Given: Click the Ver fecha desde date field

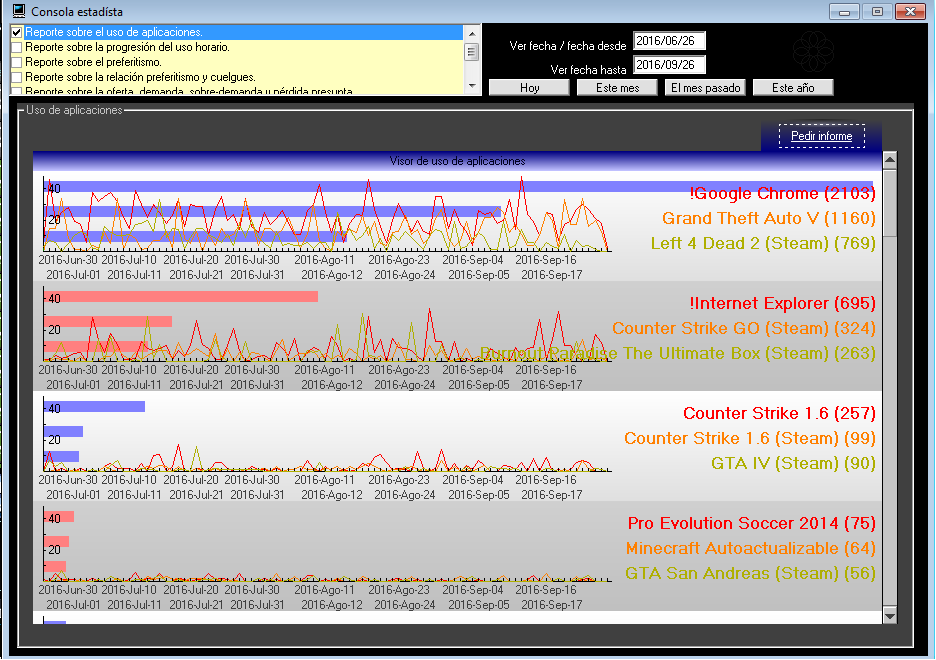Looking at the screenshot, I should (x=669, y=41).
